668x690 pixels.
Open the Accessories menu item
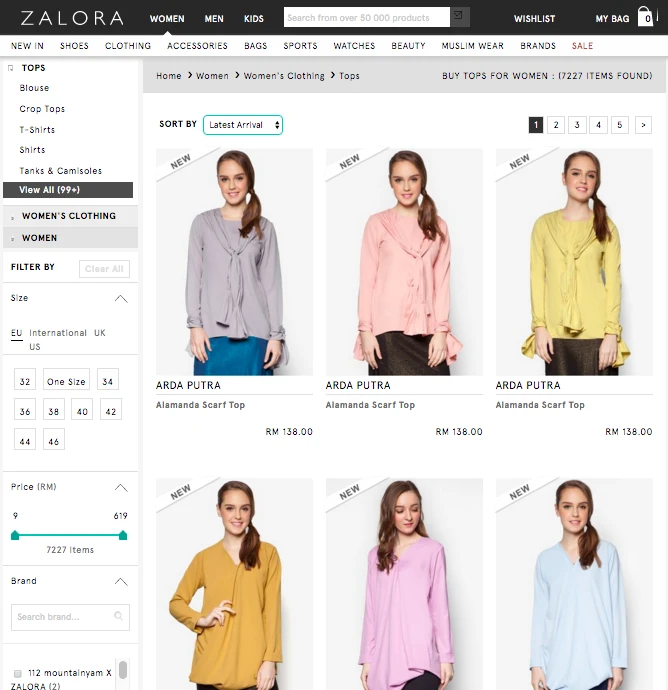[x=197, y=46]
